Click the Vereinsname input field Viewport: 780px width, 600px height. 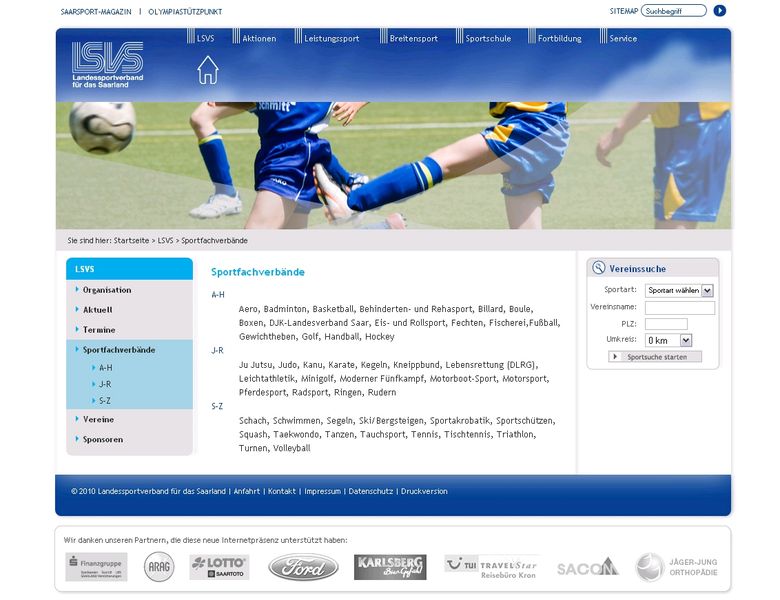[x=680, y=308]
